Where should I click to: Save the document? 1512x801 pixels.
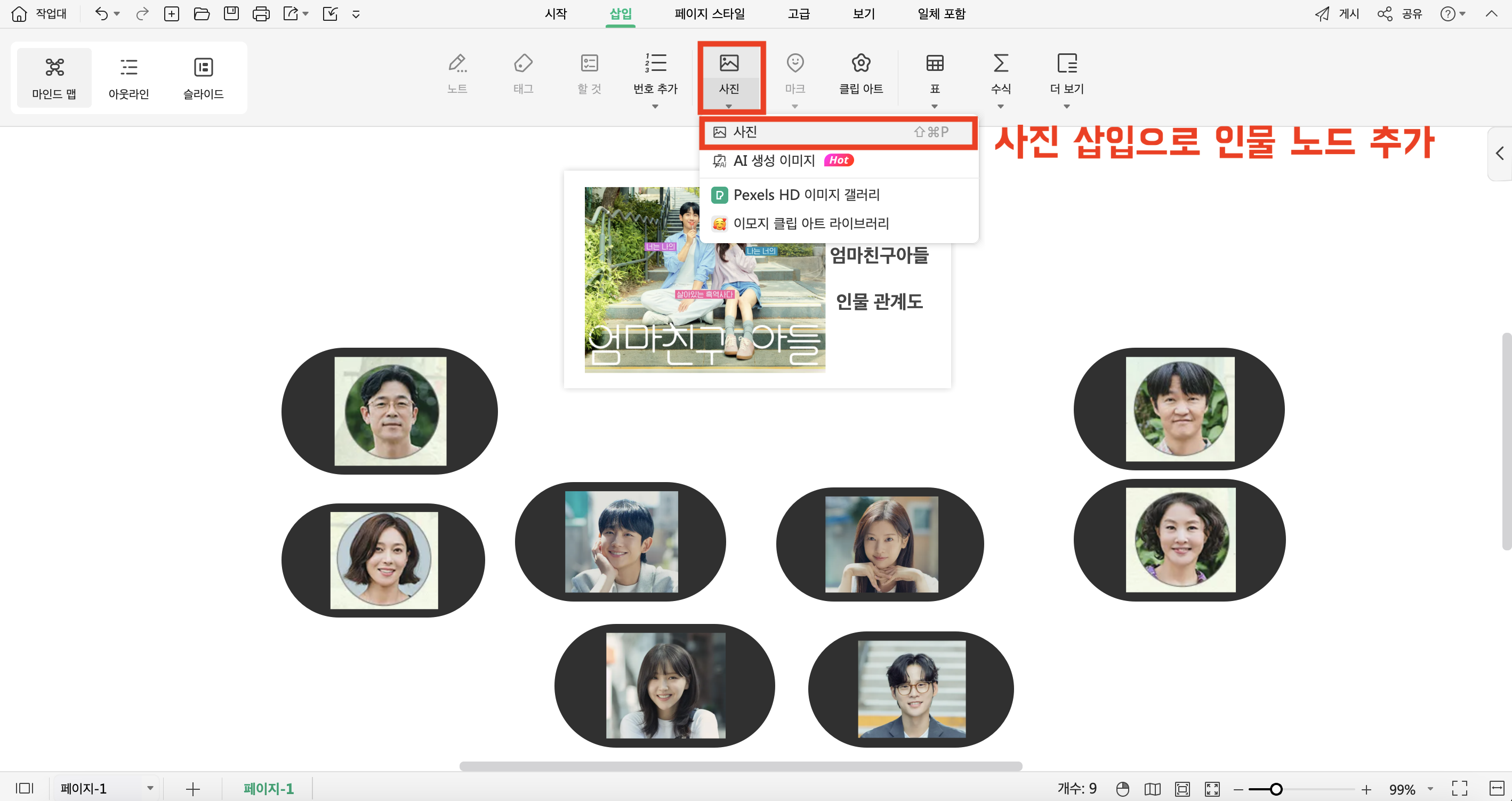point(231,13)
